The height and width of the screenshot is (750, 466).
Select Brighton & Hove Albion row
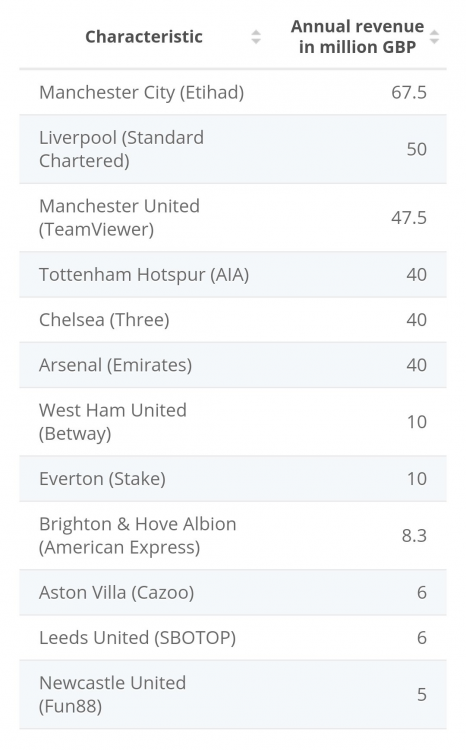[x=233, y=536]
